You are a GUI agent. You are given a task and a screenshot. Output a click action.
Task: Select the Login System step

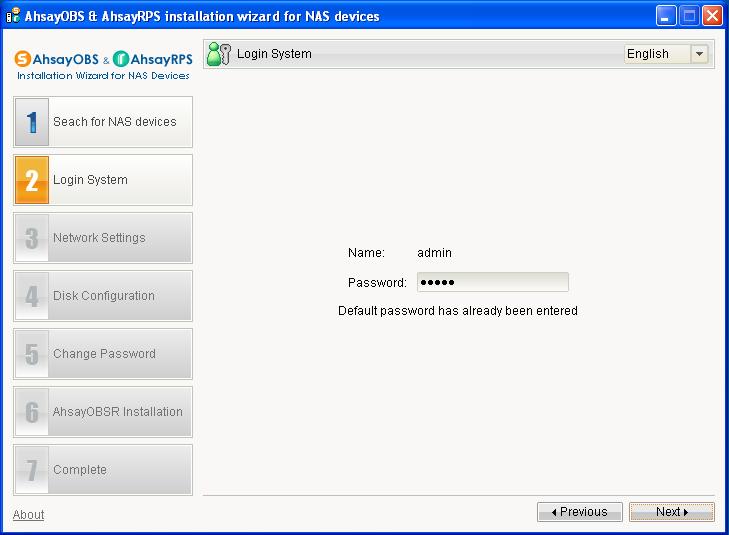(103, 180)
